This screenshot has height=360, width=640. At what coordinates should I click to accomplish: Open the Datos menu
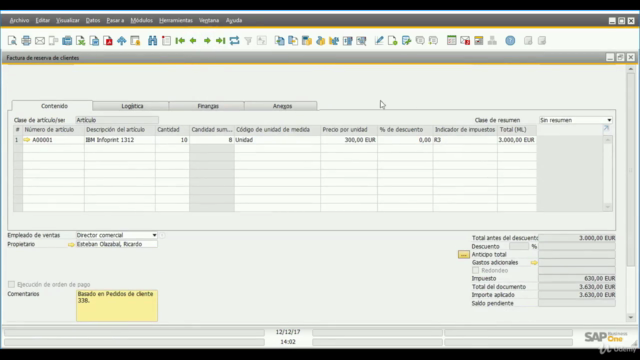coord(93,20)
